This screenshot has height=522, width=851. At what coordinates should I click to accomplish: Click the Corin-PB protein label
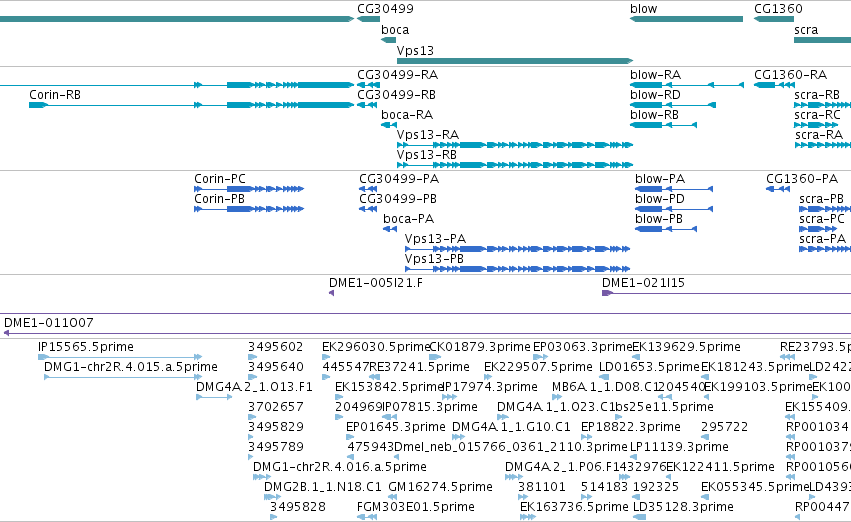coord(219,199)
